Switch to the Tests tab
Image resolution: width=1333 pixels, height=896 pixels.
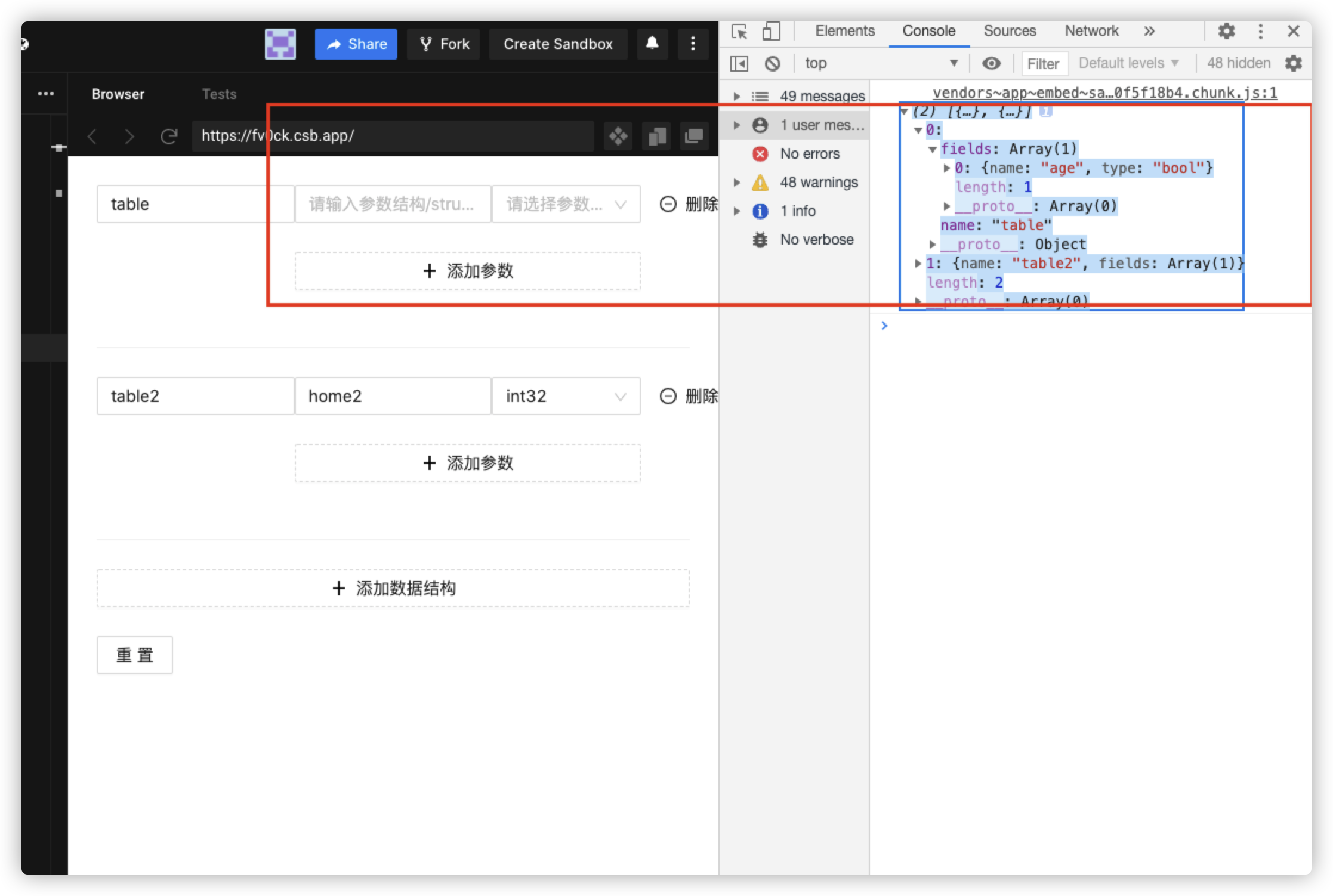[219, 94]
